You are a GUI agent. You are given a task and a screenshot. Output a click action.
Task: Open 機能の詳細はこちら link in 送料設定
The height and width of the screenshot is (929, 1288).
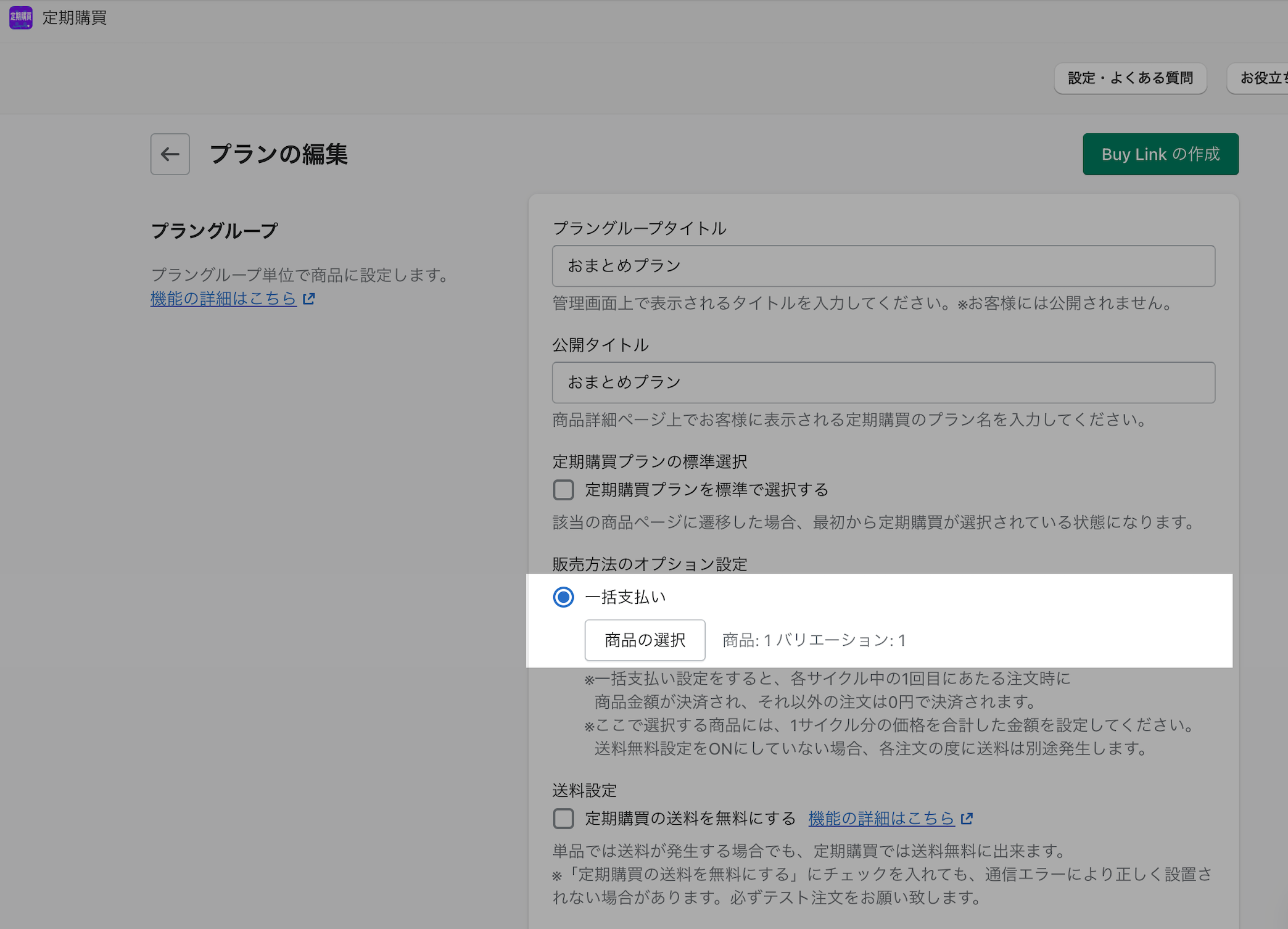(881, 819)
